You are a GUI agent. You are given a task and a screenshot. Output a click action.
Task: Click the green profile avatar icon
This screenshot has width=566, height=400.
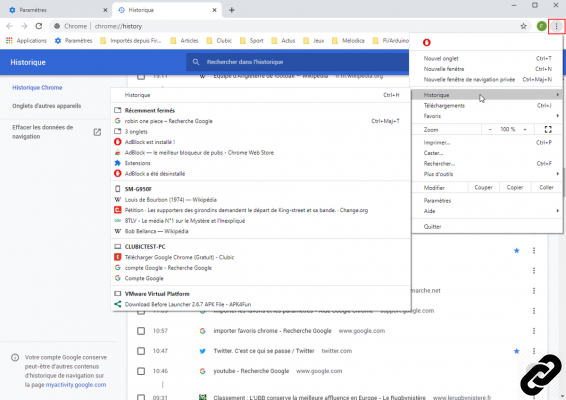[541, 26]
